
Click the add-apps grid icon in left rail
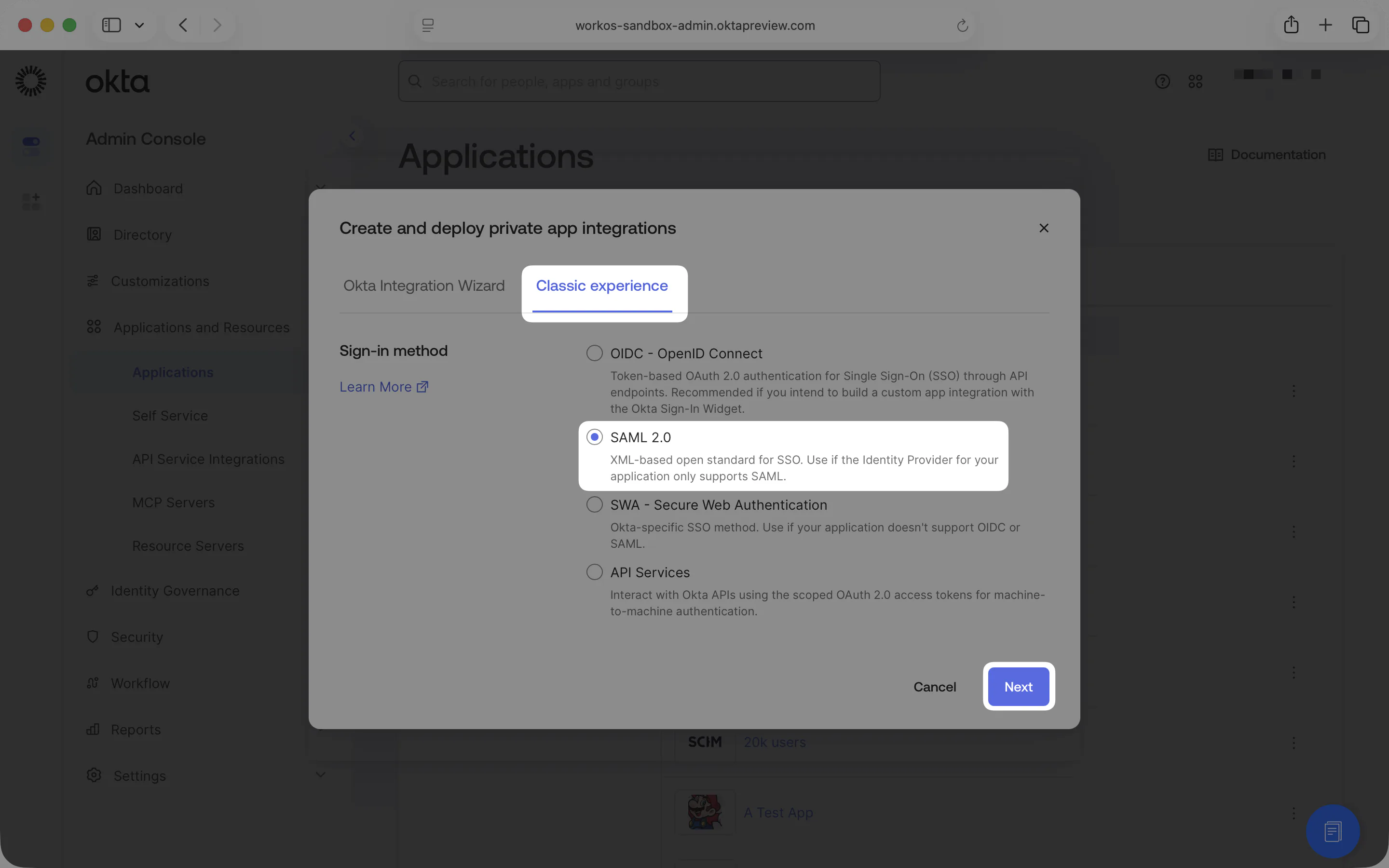click(31, 201)
